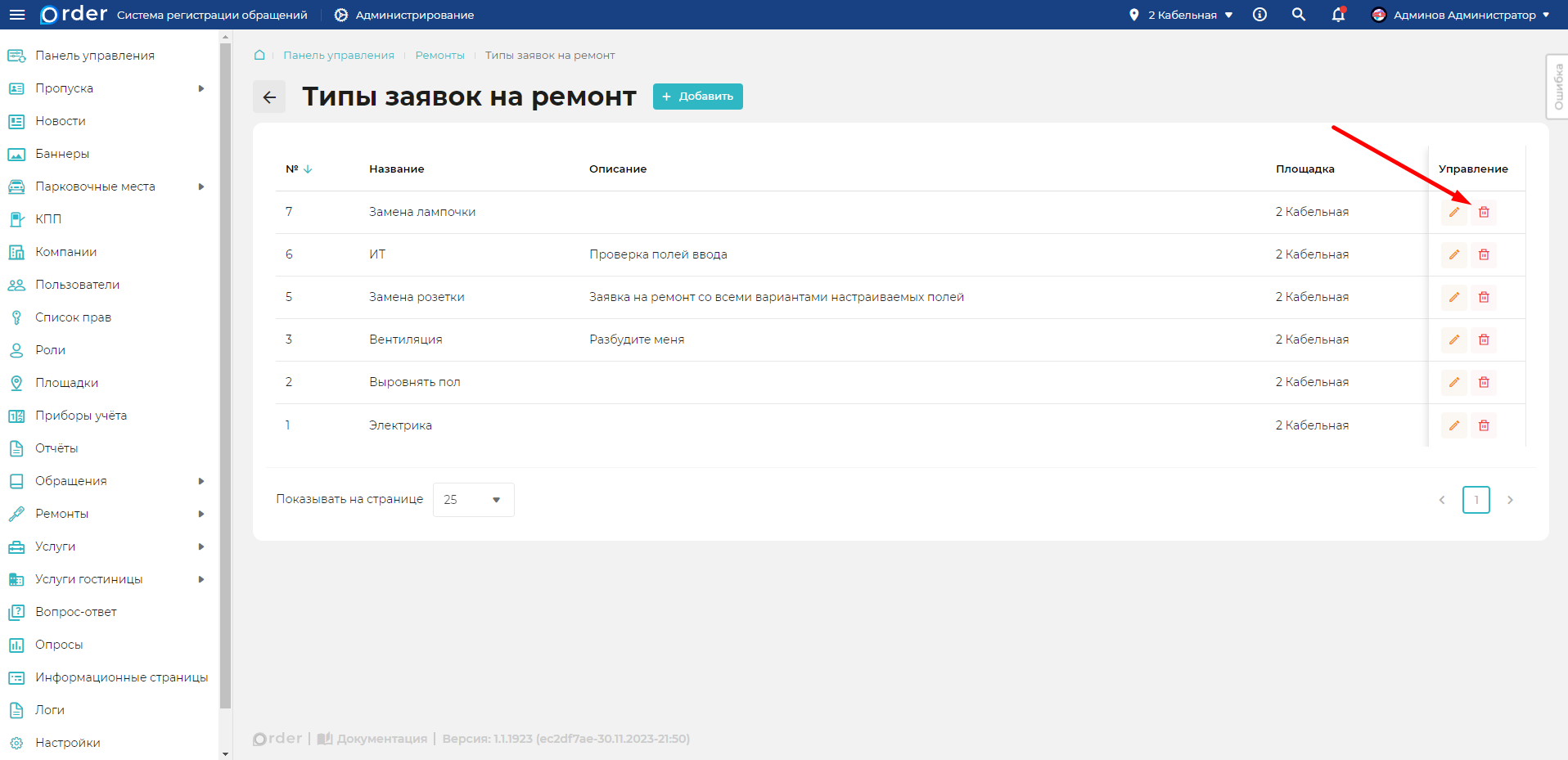This screenshot has width=1568, height=760.
Task: Open the rows per page dropdown
Action: click(x=473, y=500)
